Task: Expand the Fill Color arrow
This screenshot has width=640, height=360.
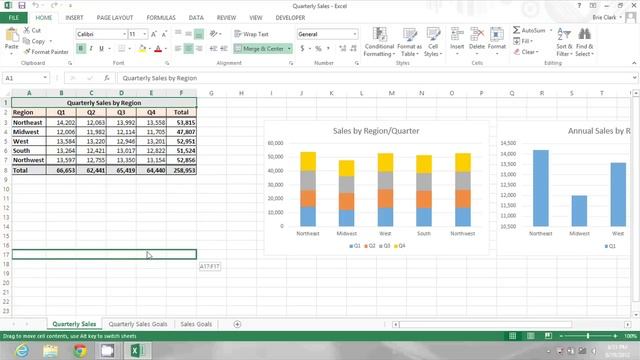Action: (149, 49)
